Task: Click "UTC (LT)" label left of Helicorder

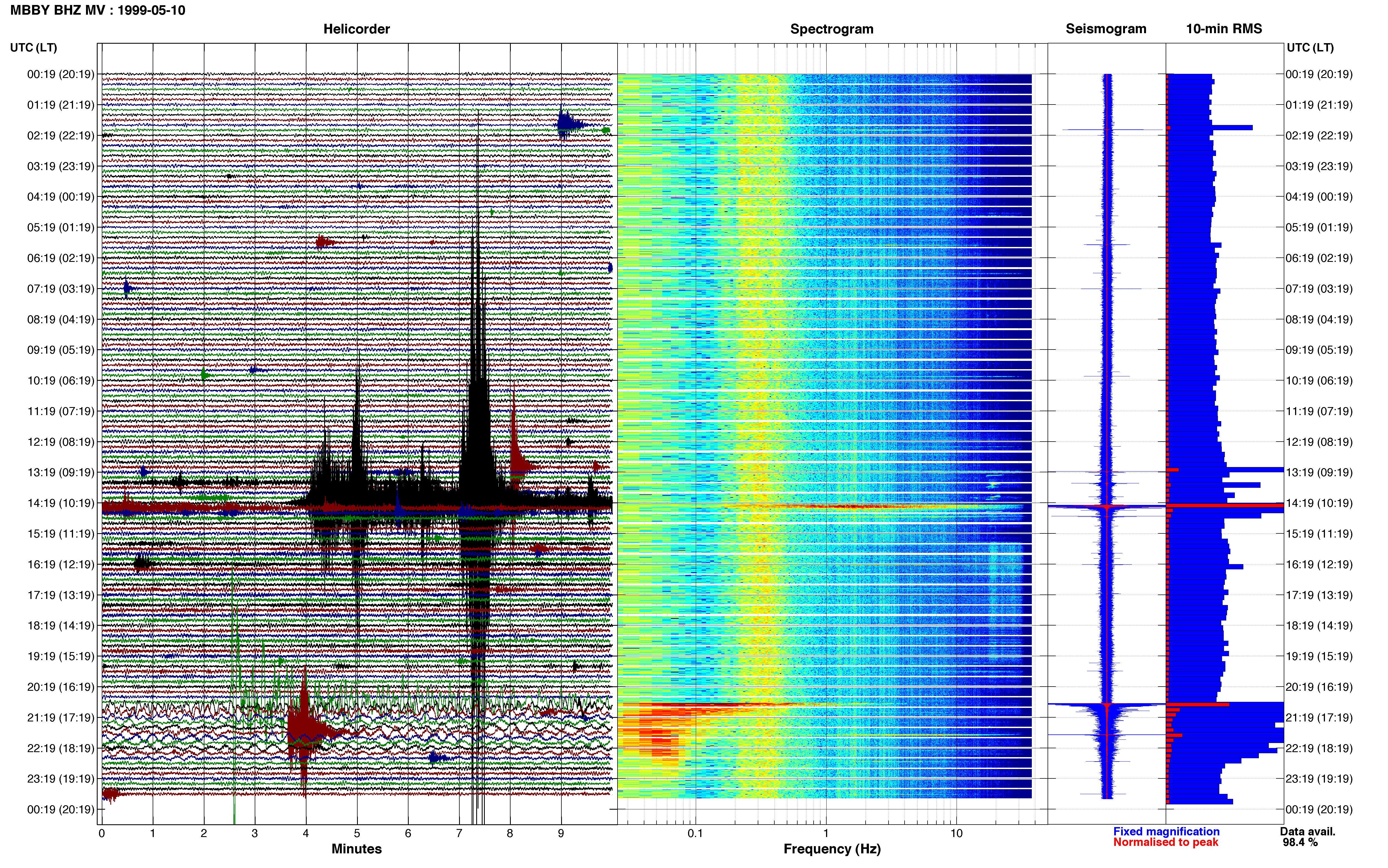Action: (33, 48)
